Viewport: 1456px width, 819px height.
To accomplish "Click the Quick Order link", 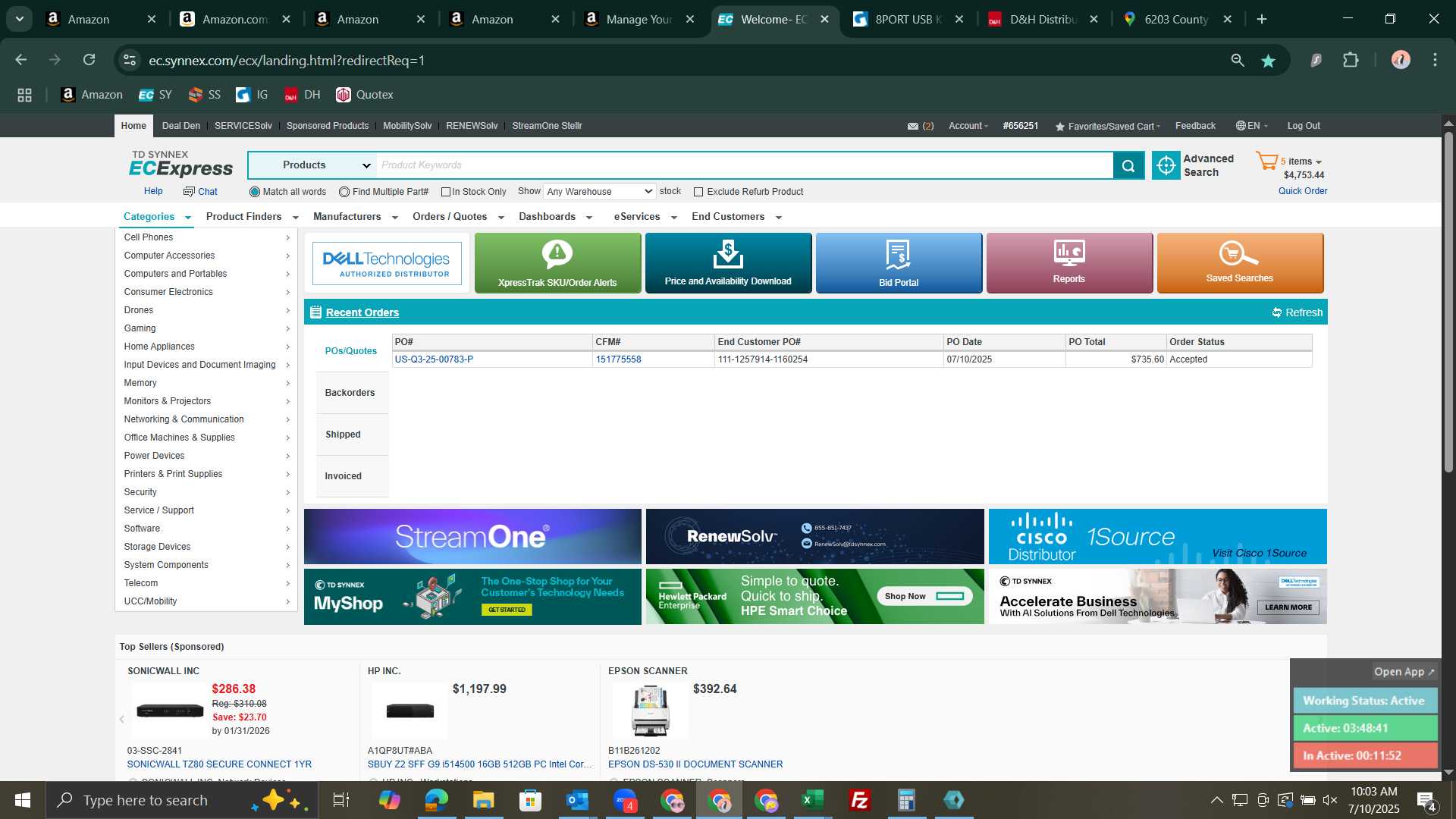I will (1303, 191).
